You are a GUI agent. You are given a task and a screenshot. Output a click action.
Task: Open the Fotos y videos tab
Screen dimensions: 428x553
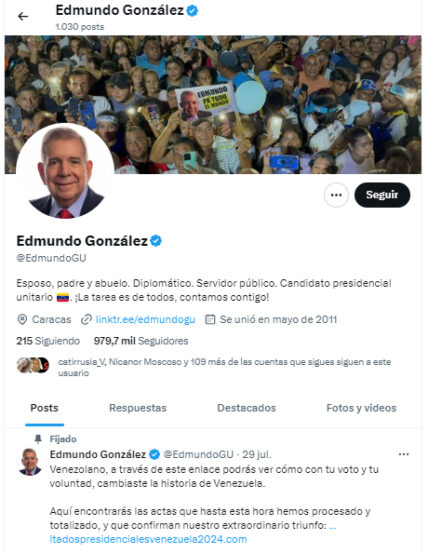[361, 408]
